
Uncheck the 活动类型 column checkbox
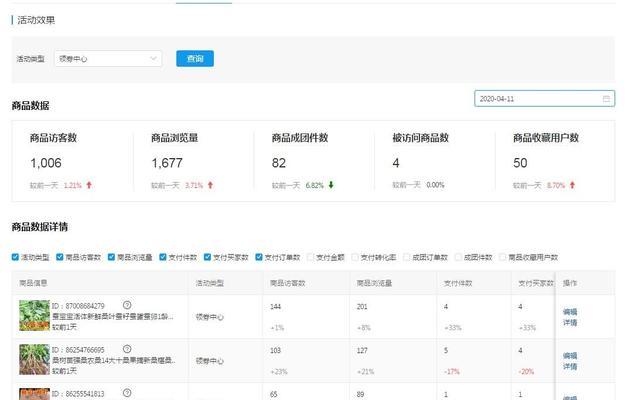click(x=15, y=257)
